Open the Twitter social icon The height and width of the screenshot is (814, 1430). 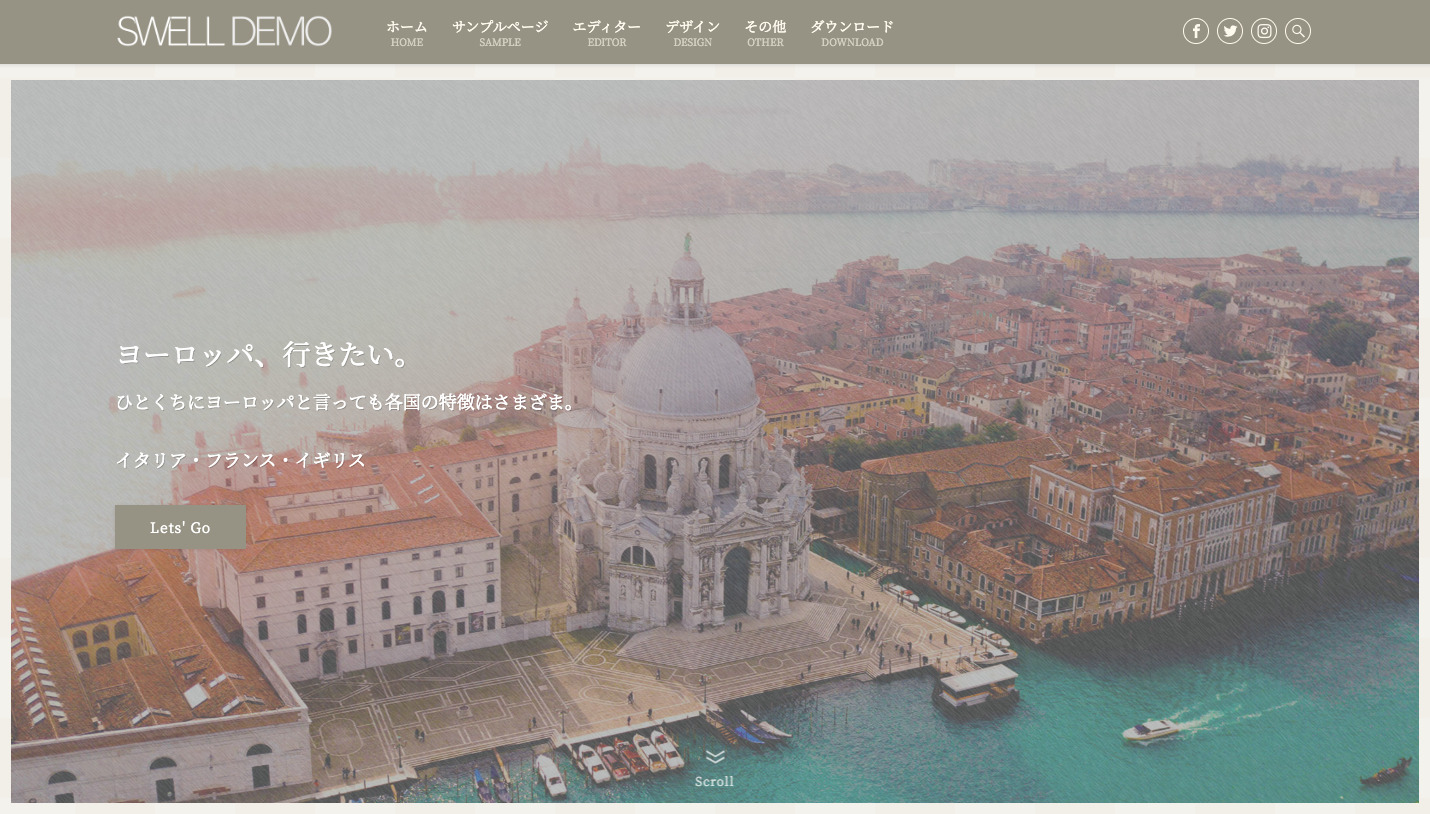(1230, 31)
